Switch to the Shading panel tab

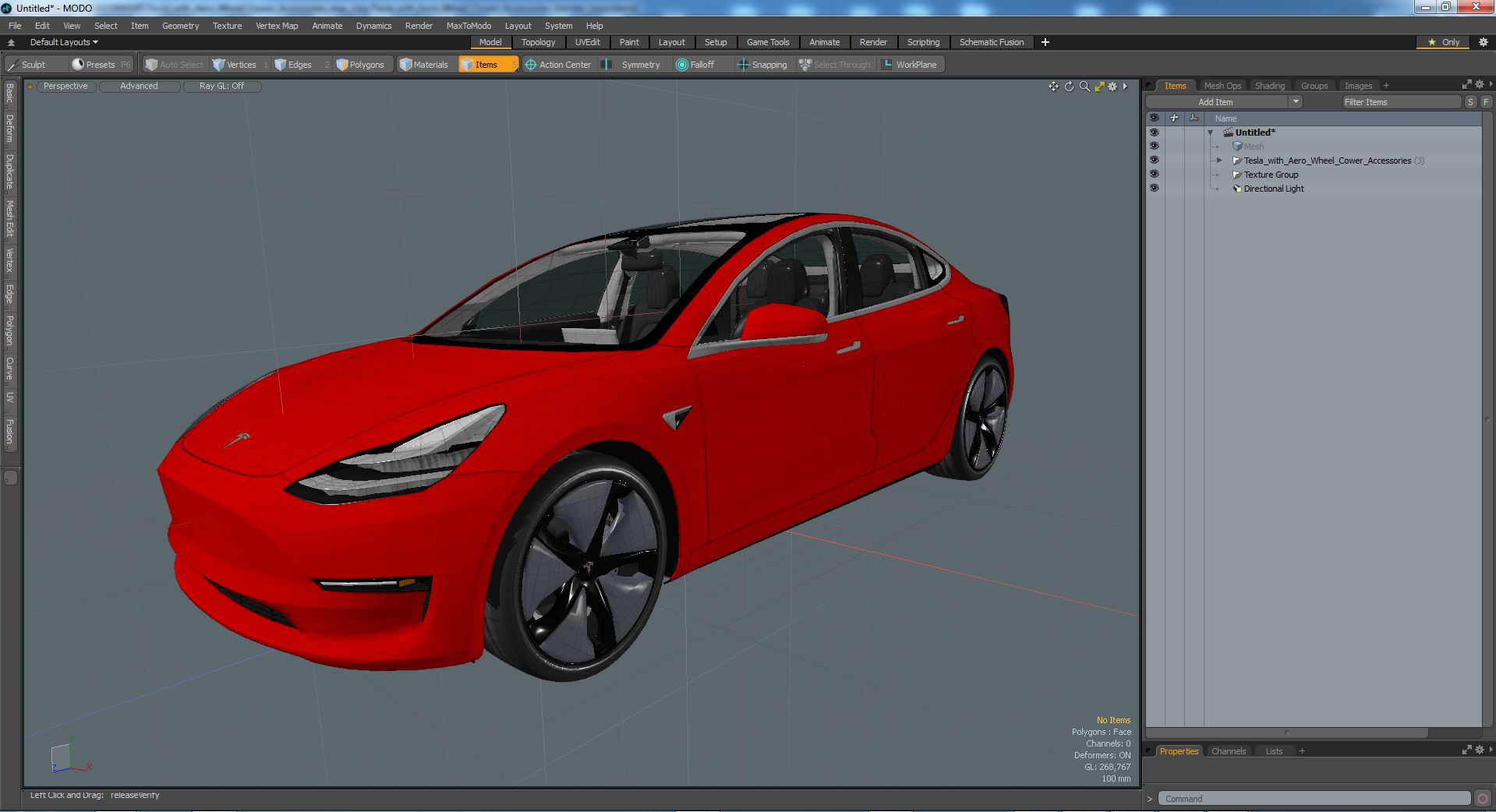point(1269,86)
